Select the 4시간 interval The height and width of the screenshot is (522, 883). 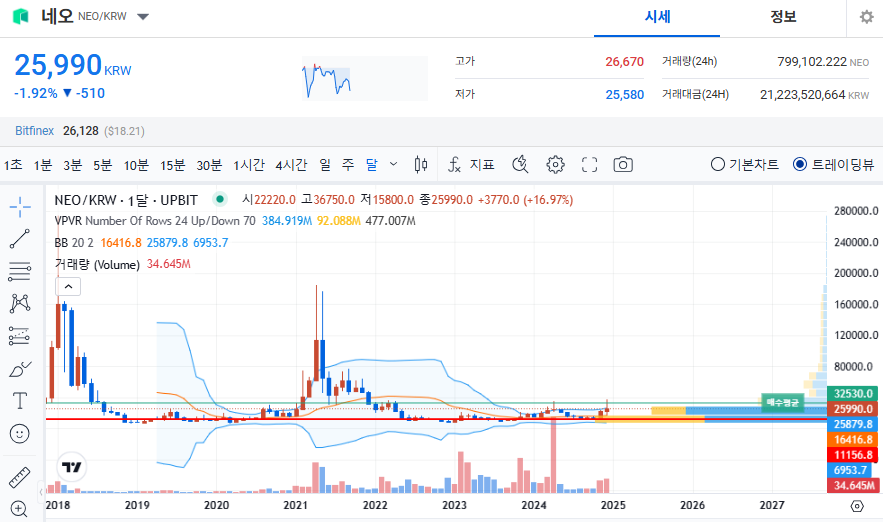point(291,164)
